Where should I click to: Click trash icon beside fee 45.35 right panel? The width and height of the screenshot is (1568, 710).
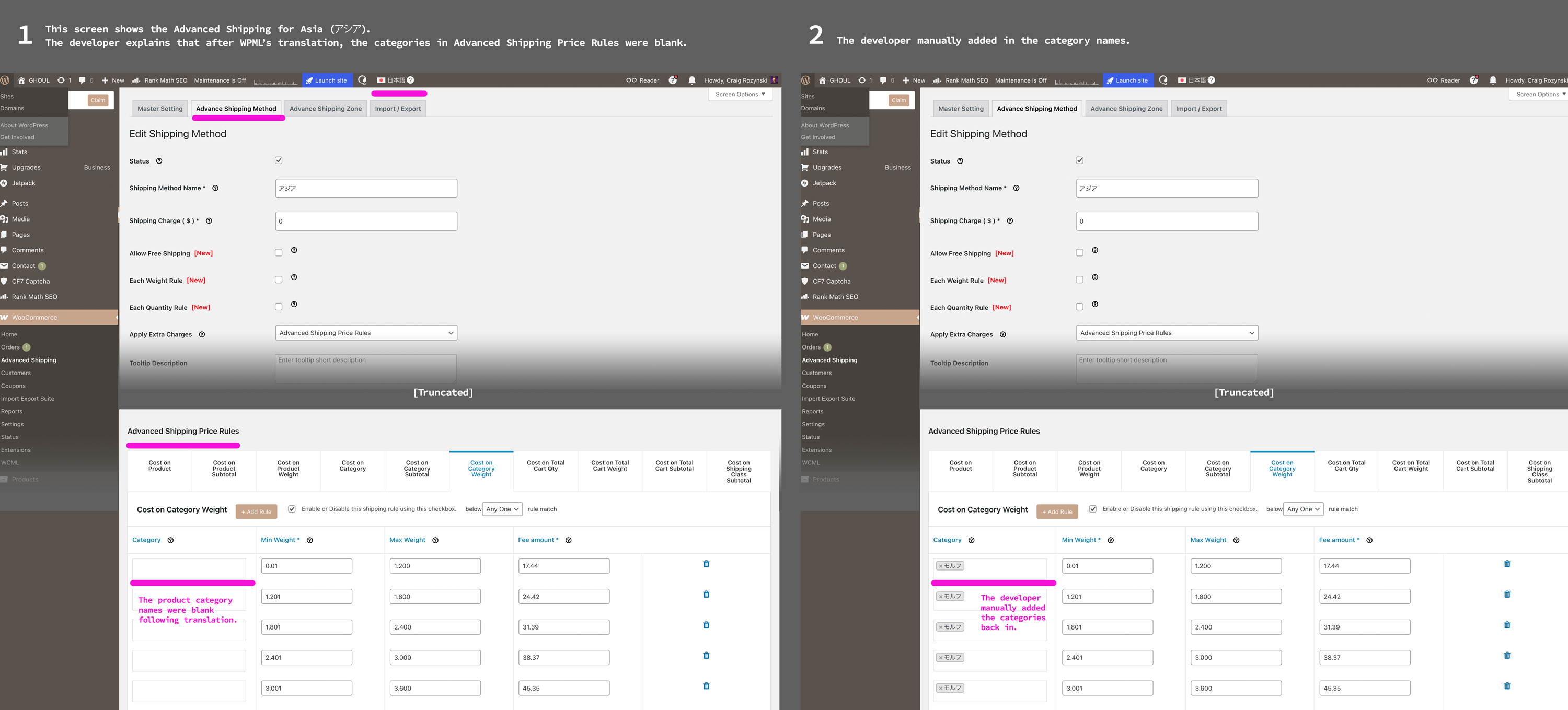pos(1507,686)
